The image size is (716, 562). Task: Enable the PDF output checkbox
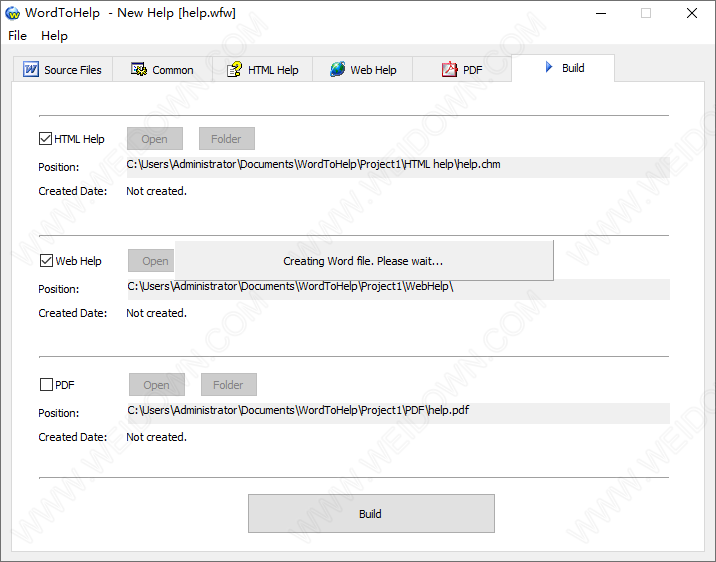coord(46,384)
